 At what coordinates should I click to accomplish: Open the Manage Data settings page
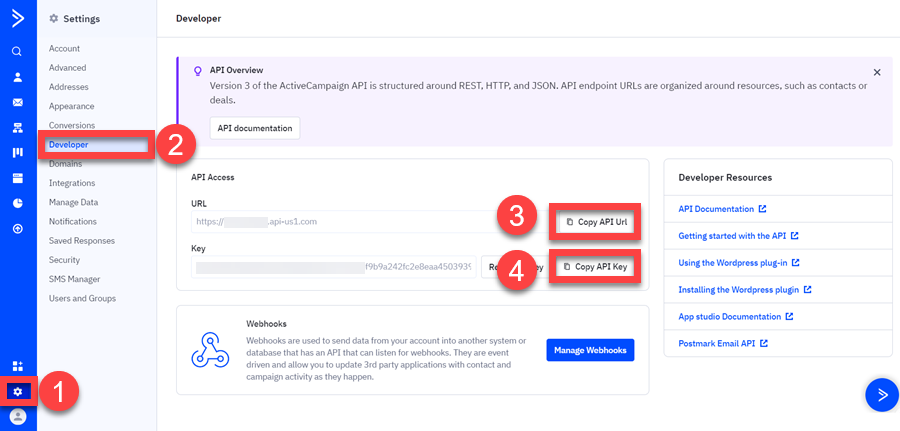(x=73, y=203)
